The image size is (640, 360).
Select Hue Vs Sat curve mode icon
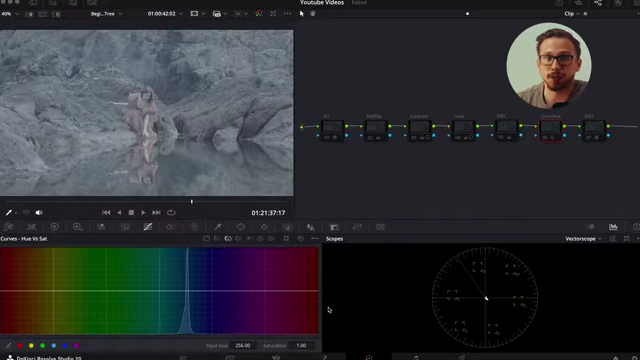point(228,239)
